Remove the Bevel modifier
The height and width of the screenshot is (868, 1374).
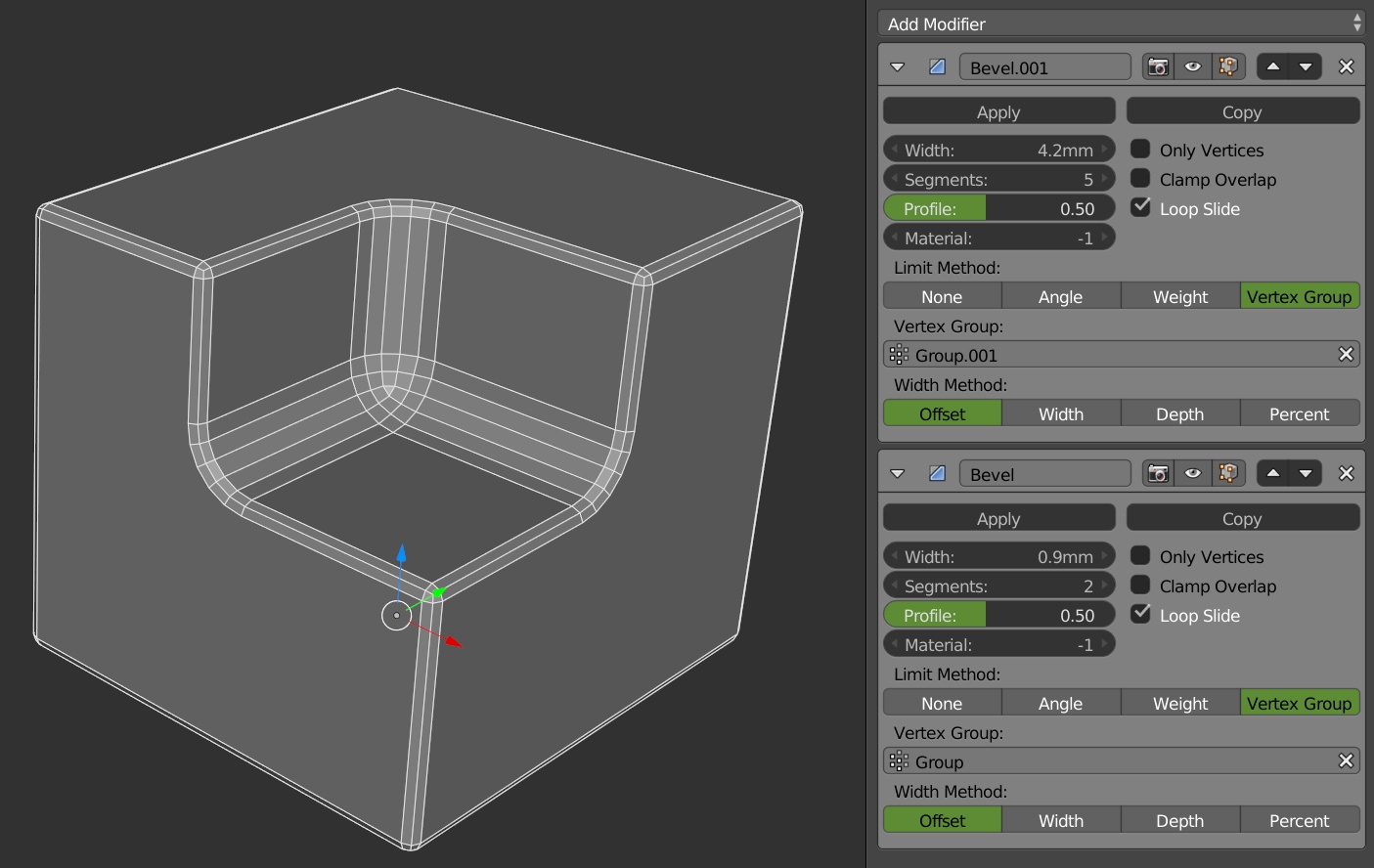(x=1347, y=473)
